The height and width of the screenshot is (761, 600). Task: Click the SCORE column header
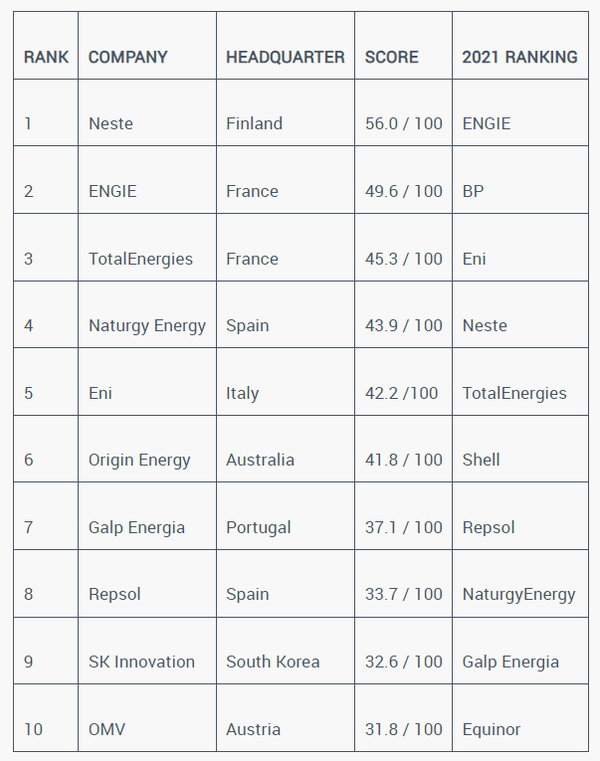click(392, 57)
